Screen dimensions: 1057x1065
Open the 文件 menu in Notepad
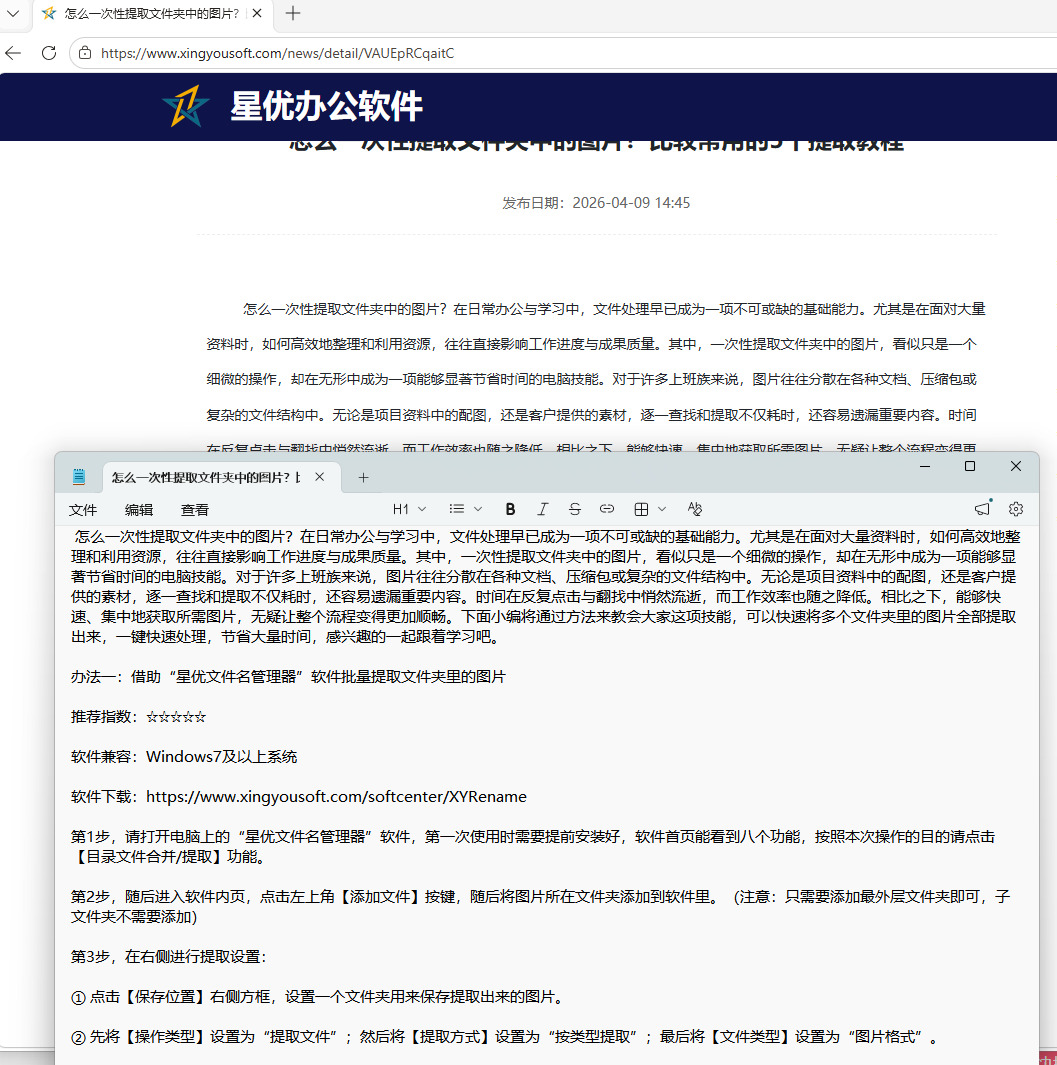(x=83, y=509)
